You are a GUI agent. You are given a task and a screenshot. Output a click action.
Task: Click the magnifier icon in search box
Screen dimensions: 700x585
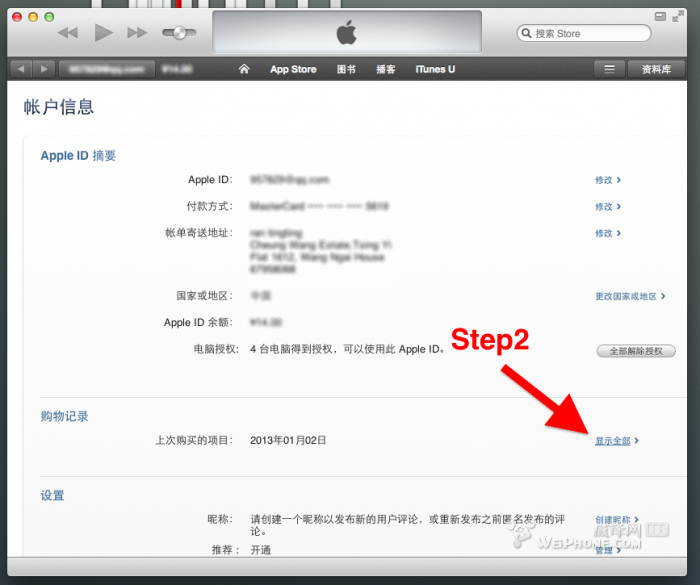click(526, 33)
